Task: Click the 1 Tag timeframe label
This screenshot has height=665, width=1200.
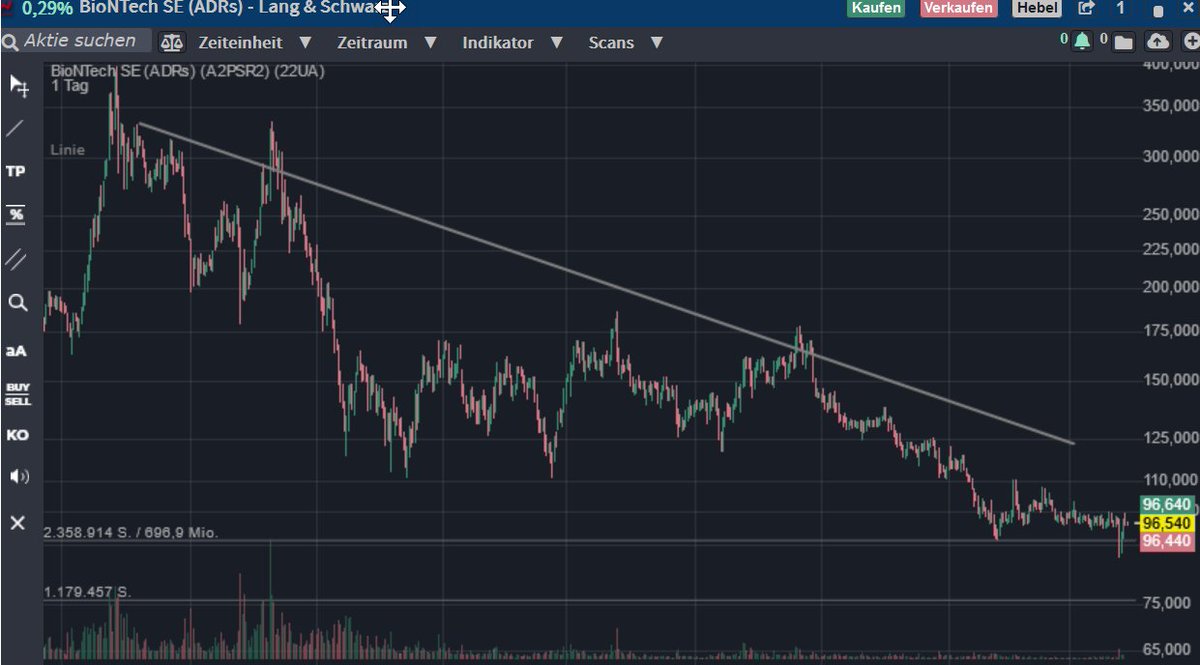Action: (x=70, y=86)
